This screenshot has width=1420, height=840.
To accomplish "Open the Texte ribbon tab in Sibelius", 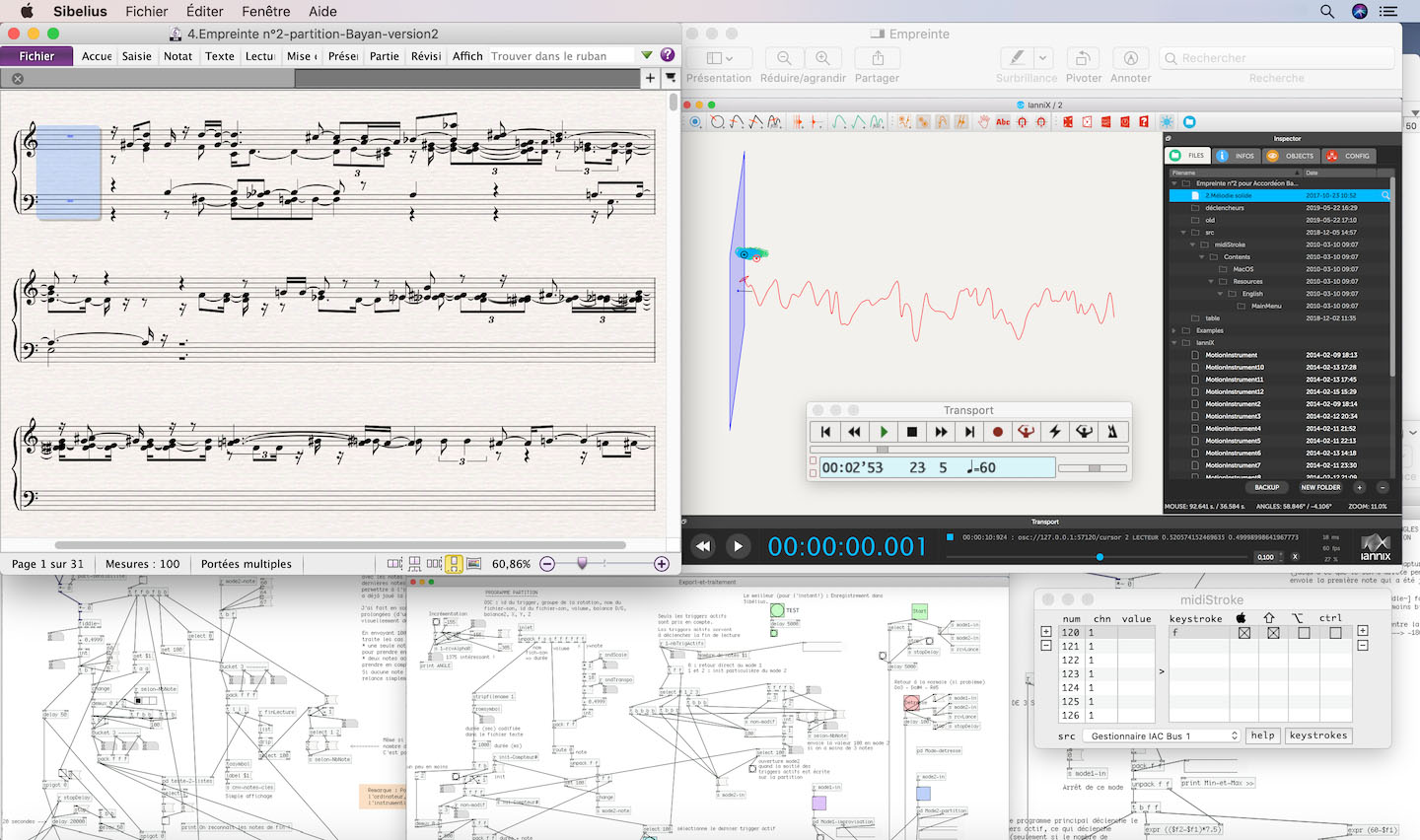I will click(x=220, y=56).
